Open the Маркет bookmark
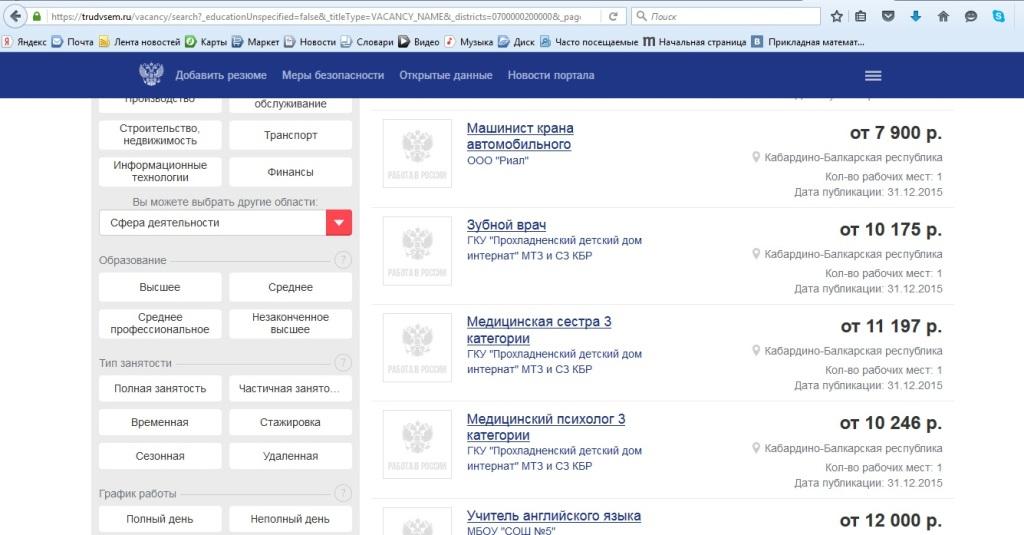Viewport: 1024px width, 535px height. click(x=255, y=42)
